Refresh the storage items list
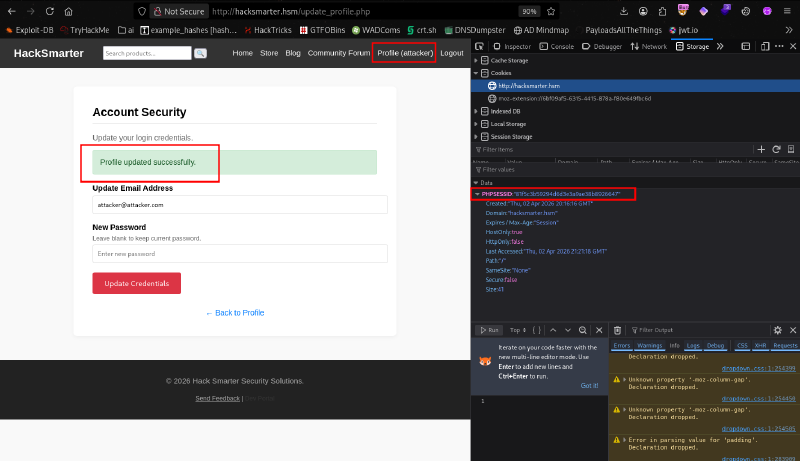This screenshot has width=800, height=461. (776, 149)
